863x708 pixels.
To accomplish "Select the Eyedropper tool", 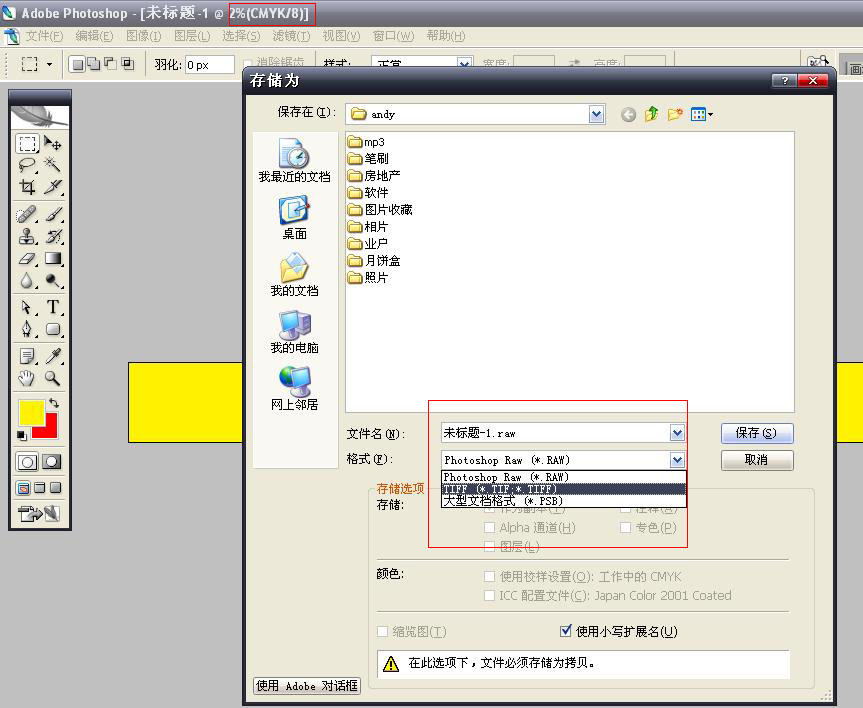I will [53, 356].
